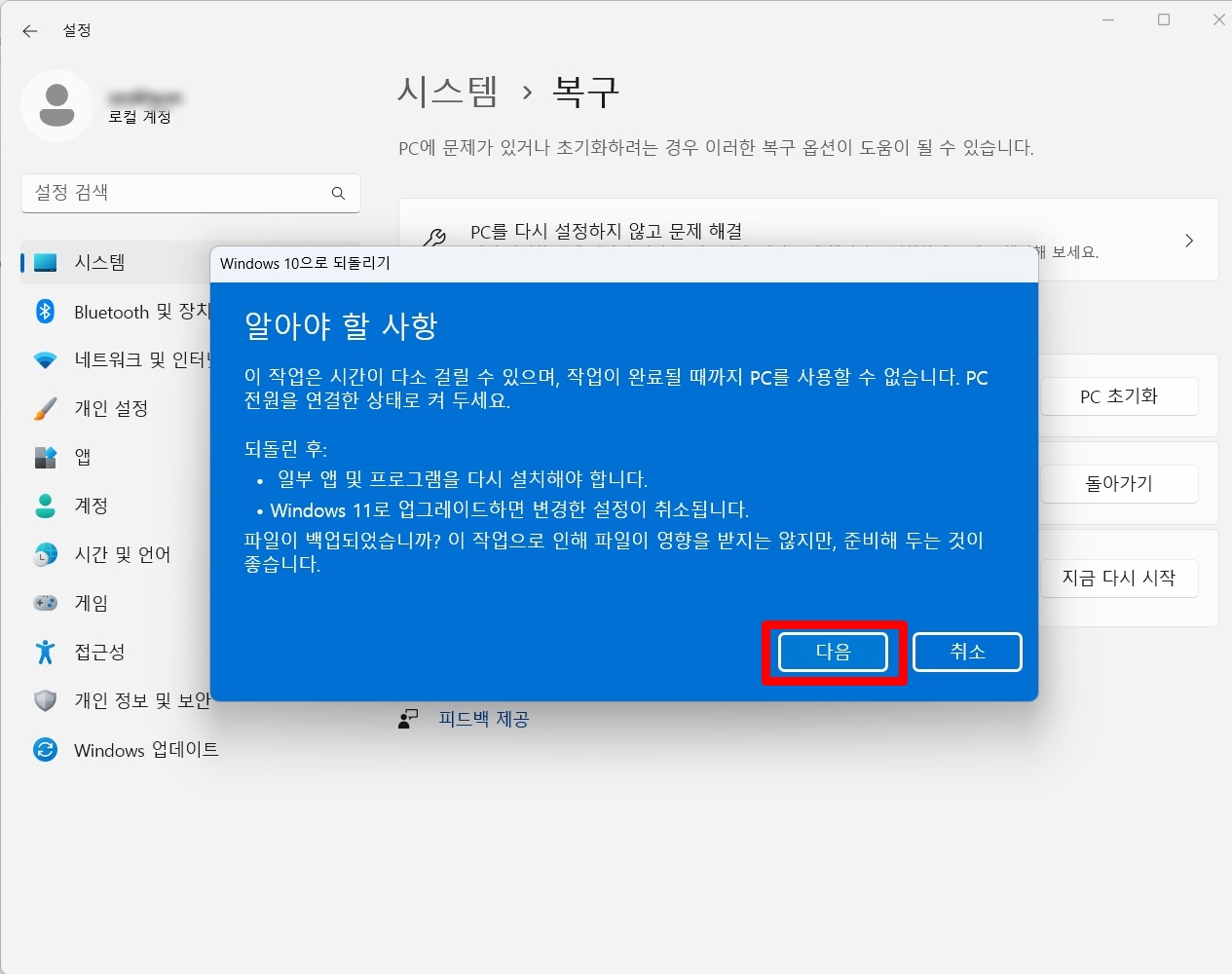The width and height of the screenshot is (1232, 974).
Task: Click 다음 button in the dialog
Action: point(833,653)
